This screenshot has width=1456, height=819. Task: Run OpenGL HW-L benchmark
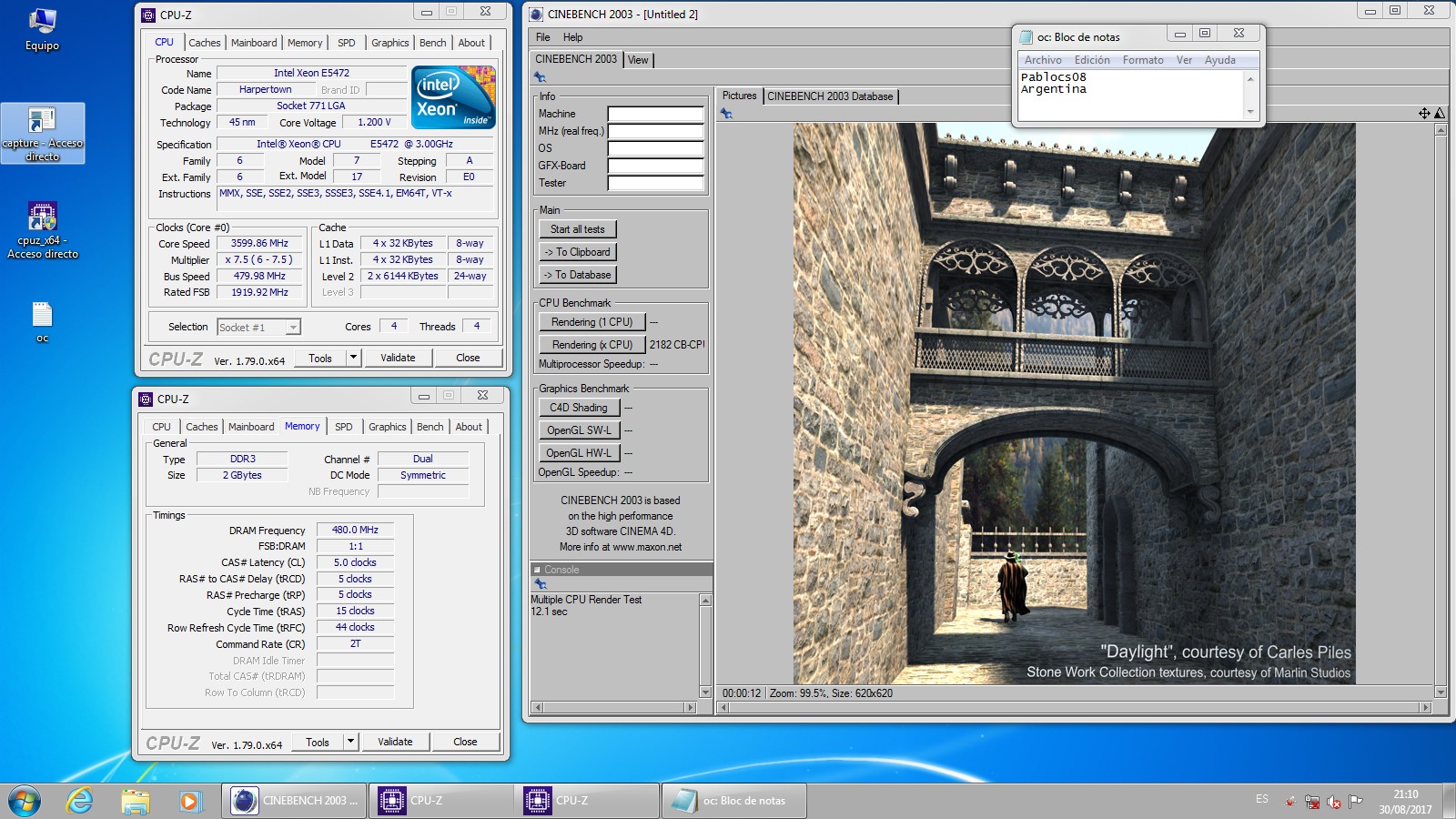(x=579, y=453)
